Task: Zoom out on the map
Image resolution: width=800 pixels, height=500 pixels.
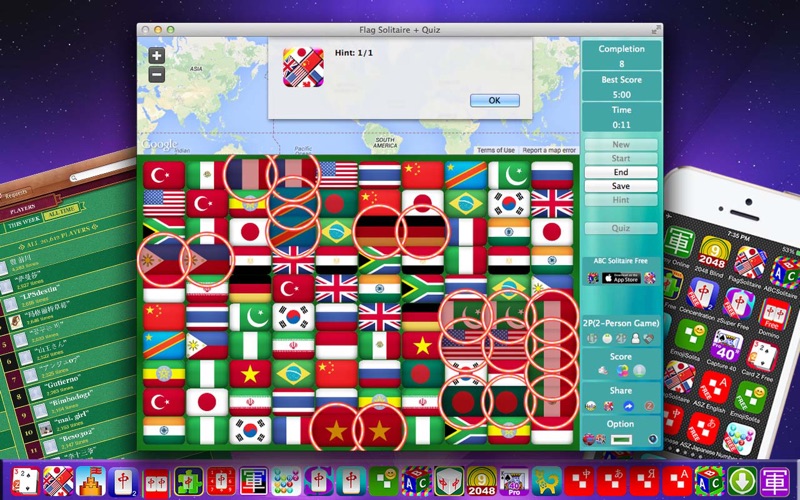Action: [157, 74]
